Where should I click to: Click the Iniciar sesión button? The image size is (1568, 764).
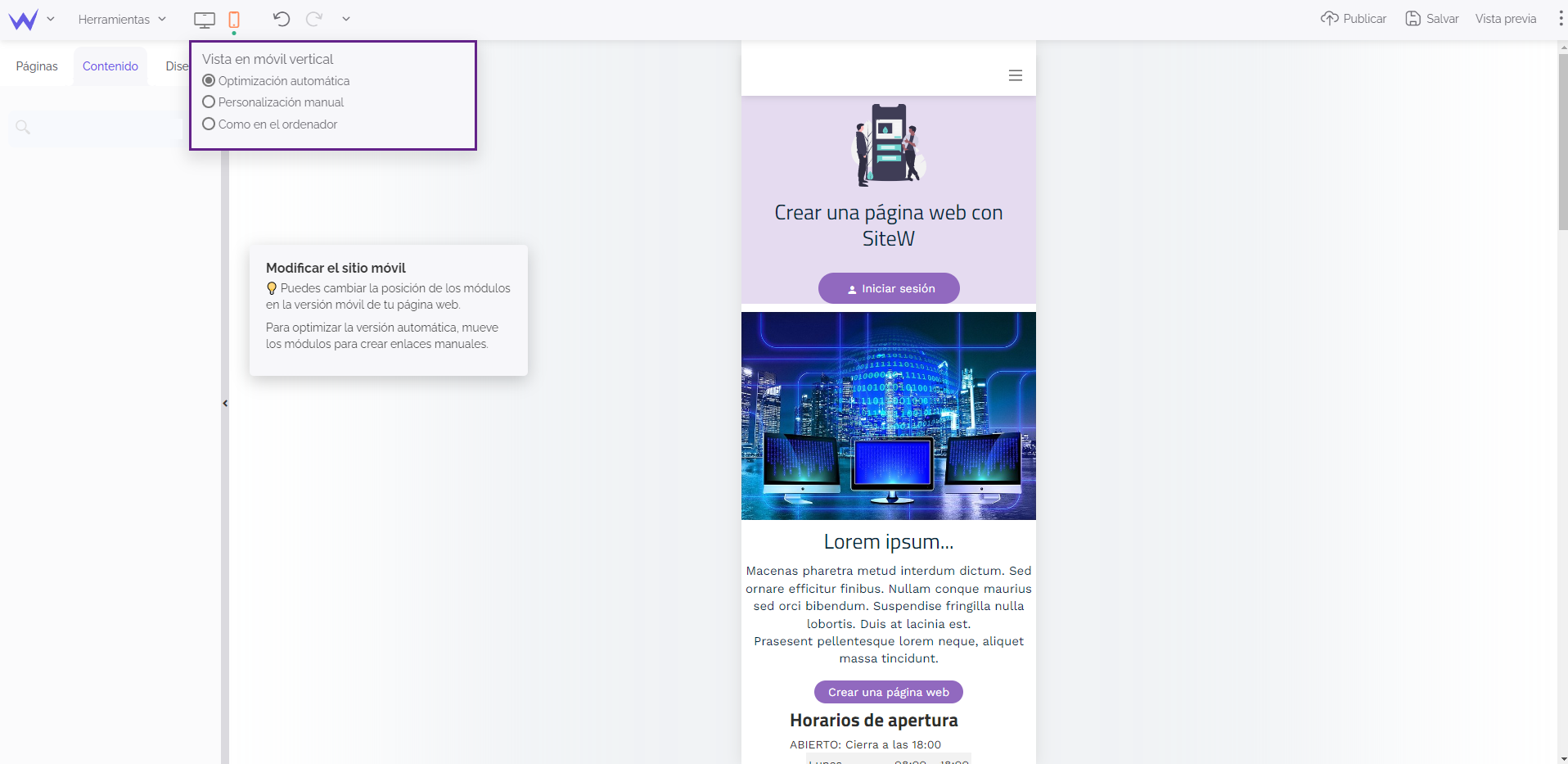click(889, 288)
